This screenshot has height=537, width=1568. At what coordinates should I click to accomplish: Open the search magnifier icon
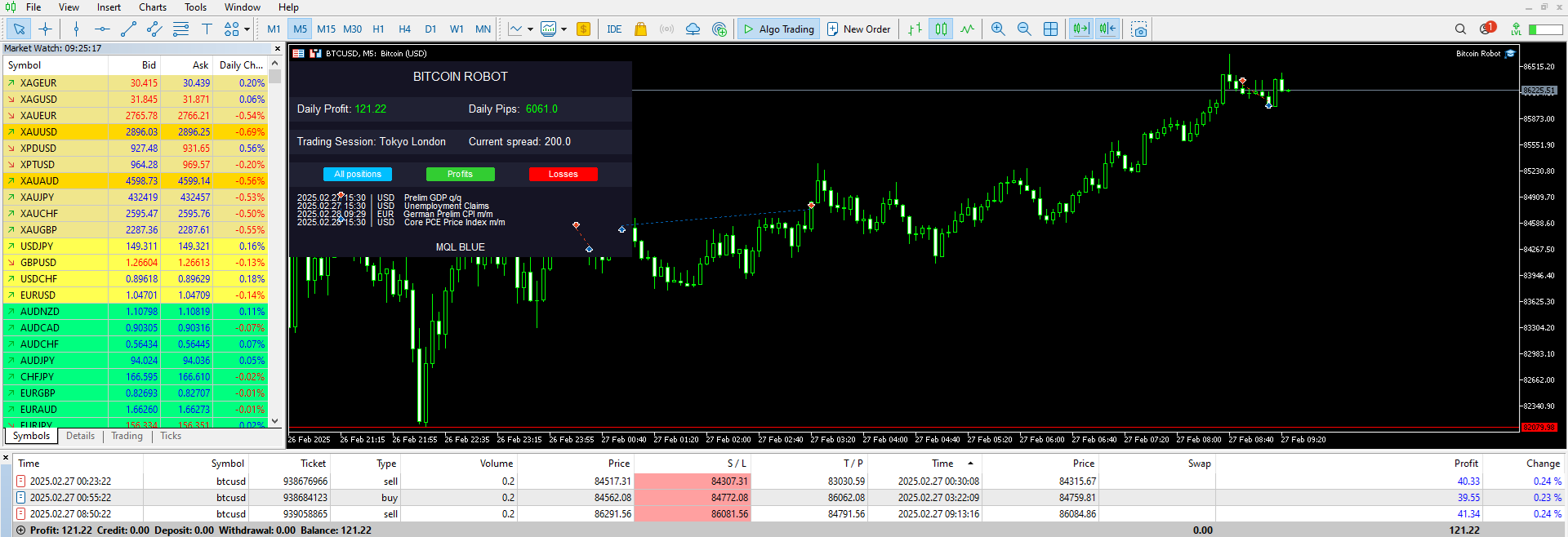(1460, 29)
